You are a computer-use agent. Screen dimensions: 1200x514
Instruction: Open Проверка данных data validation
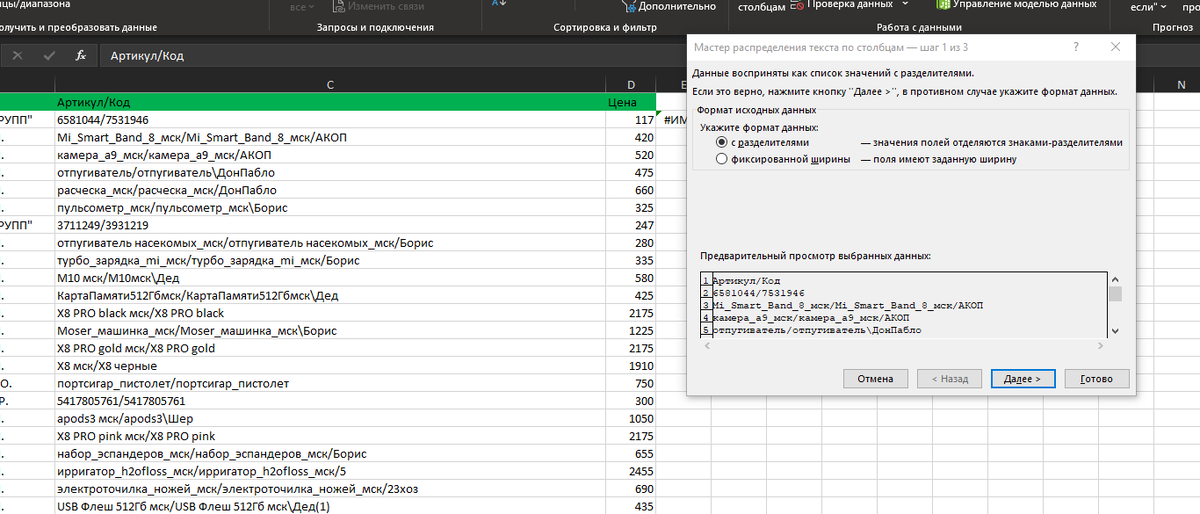(840, 5)
